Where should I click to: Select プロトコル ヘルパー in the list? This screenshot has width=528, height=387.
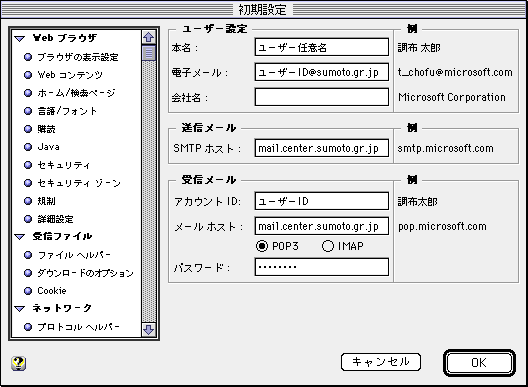click(x=78, y=327)
